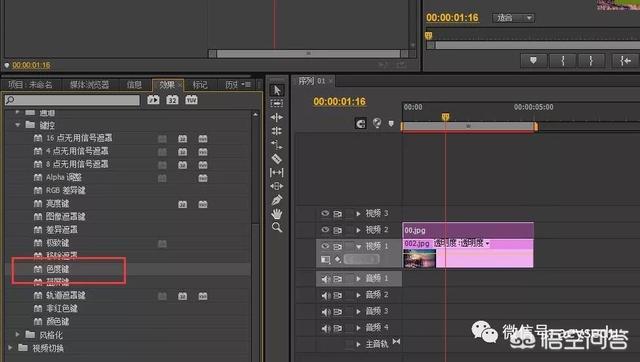The height and width of the screenshot is (362, 640).
Task: Select the 颜色键 effect
Action: point(57,321)
